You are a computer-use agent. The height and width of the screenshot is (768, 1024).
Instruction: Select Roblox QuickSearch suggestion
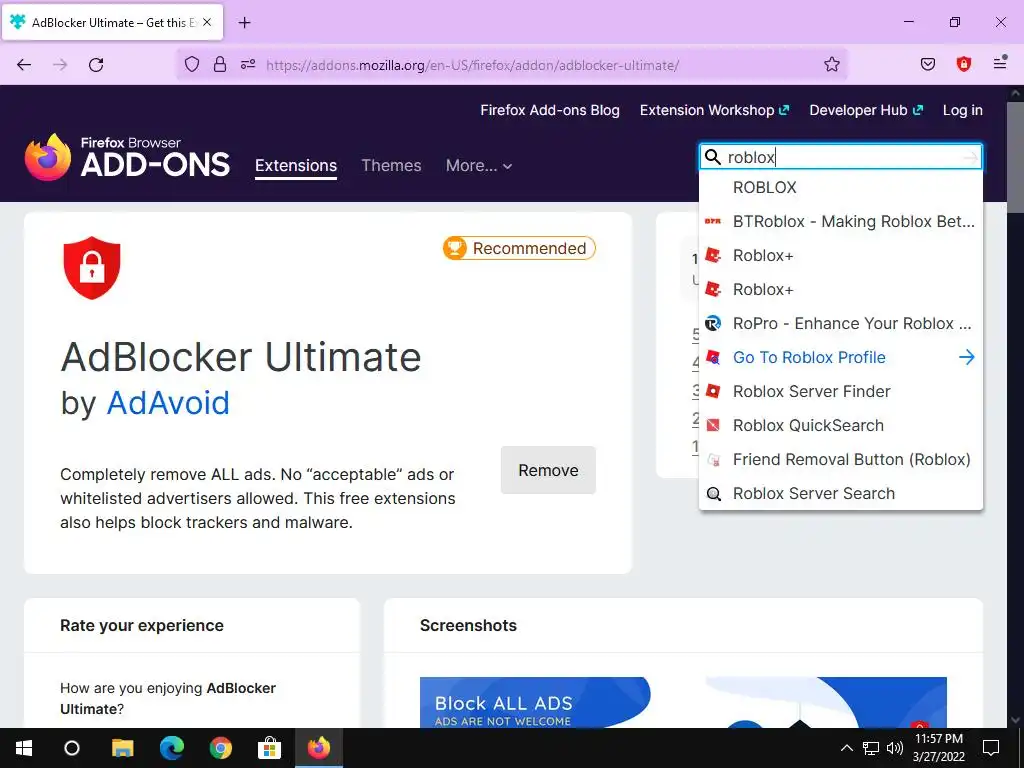click(x=840, y=425)
